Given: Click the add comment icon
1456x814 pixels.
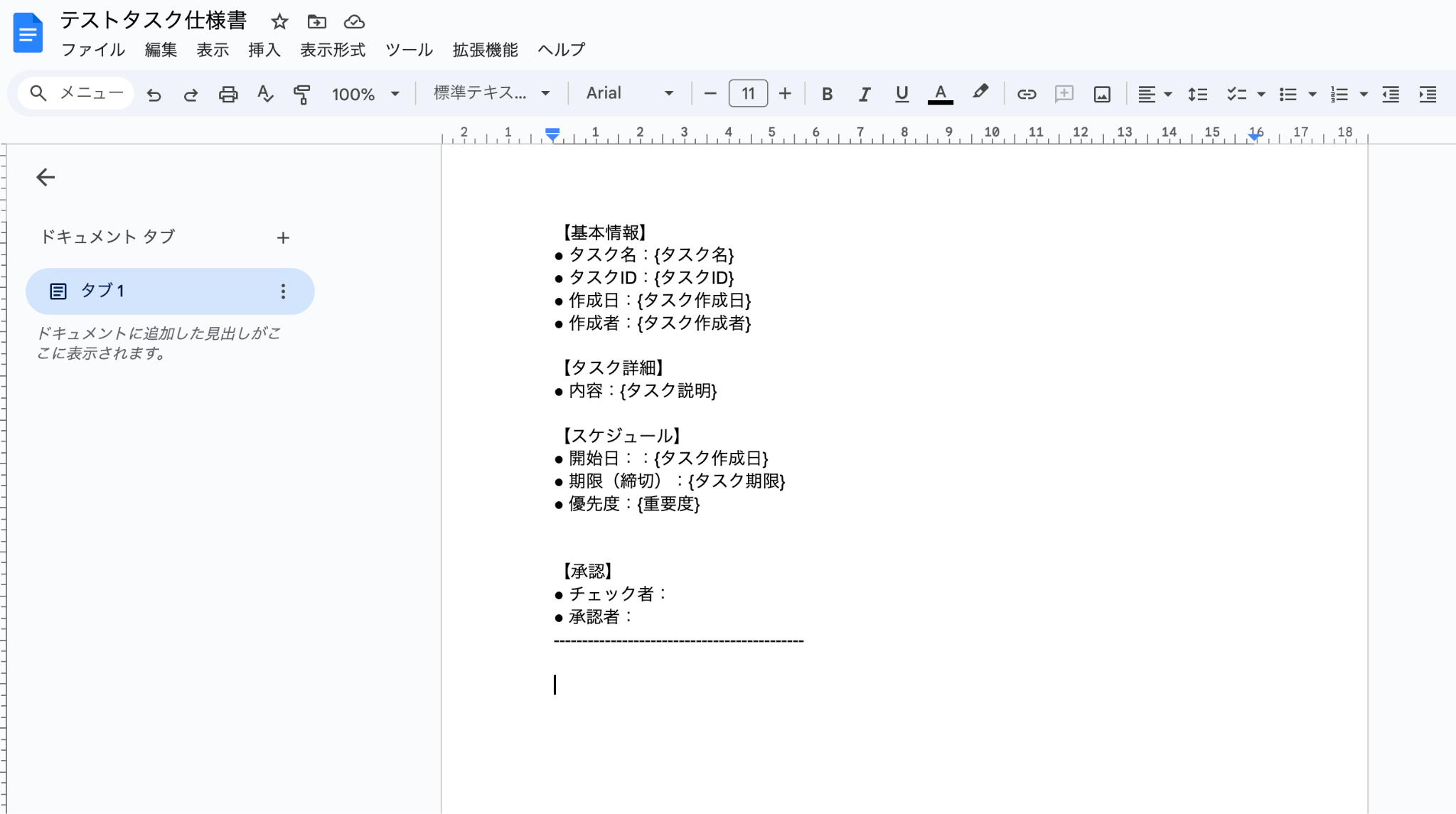Looking at the screenshot, I should tap(1064, 94).
